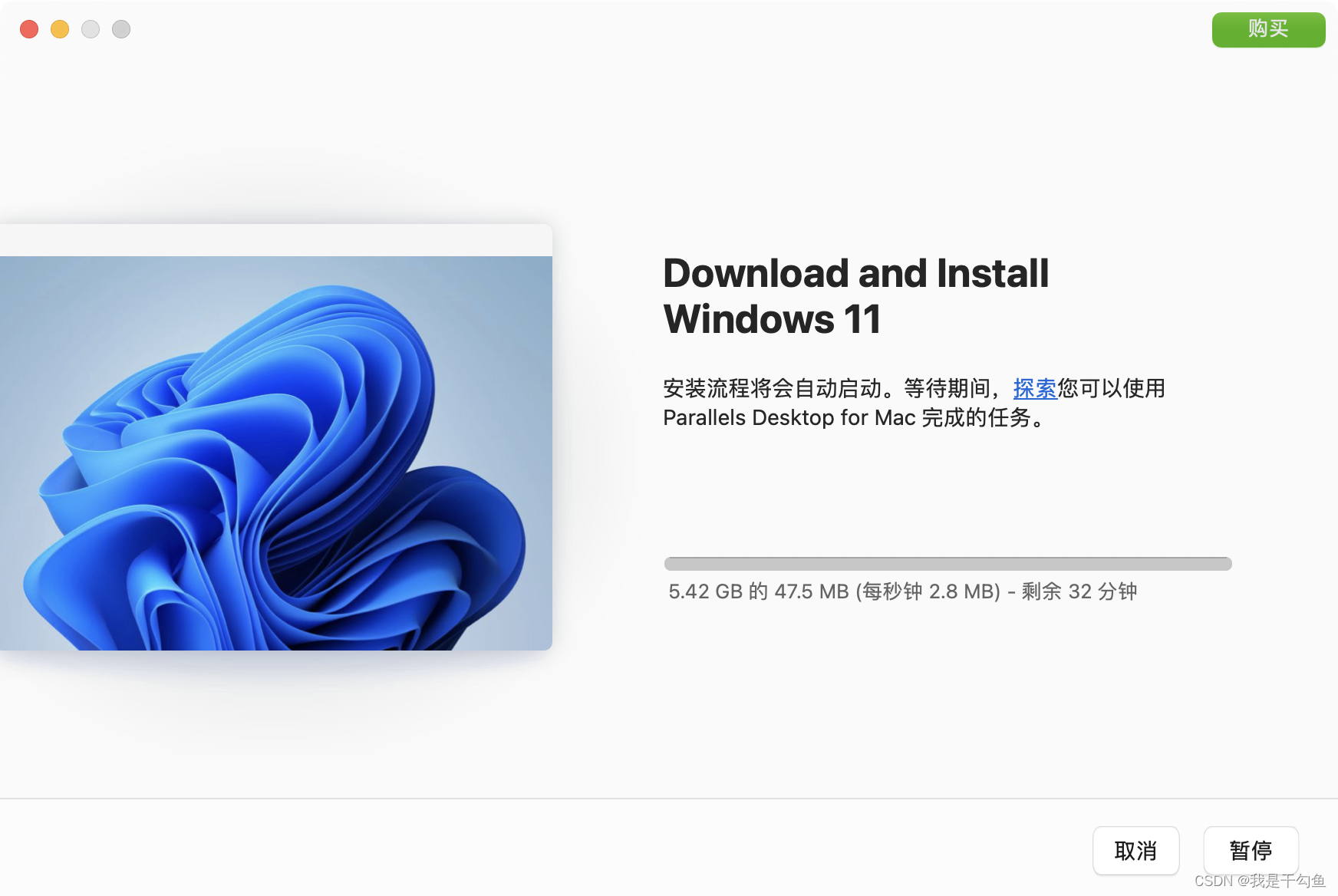
Task: Click the text 'Parallels Desktop for Mac 完成的任务'
Action: click(x=847, y=417)
